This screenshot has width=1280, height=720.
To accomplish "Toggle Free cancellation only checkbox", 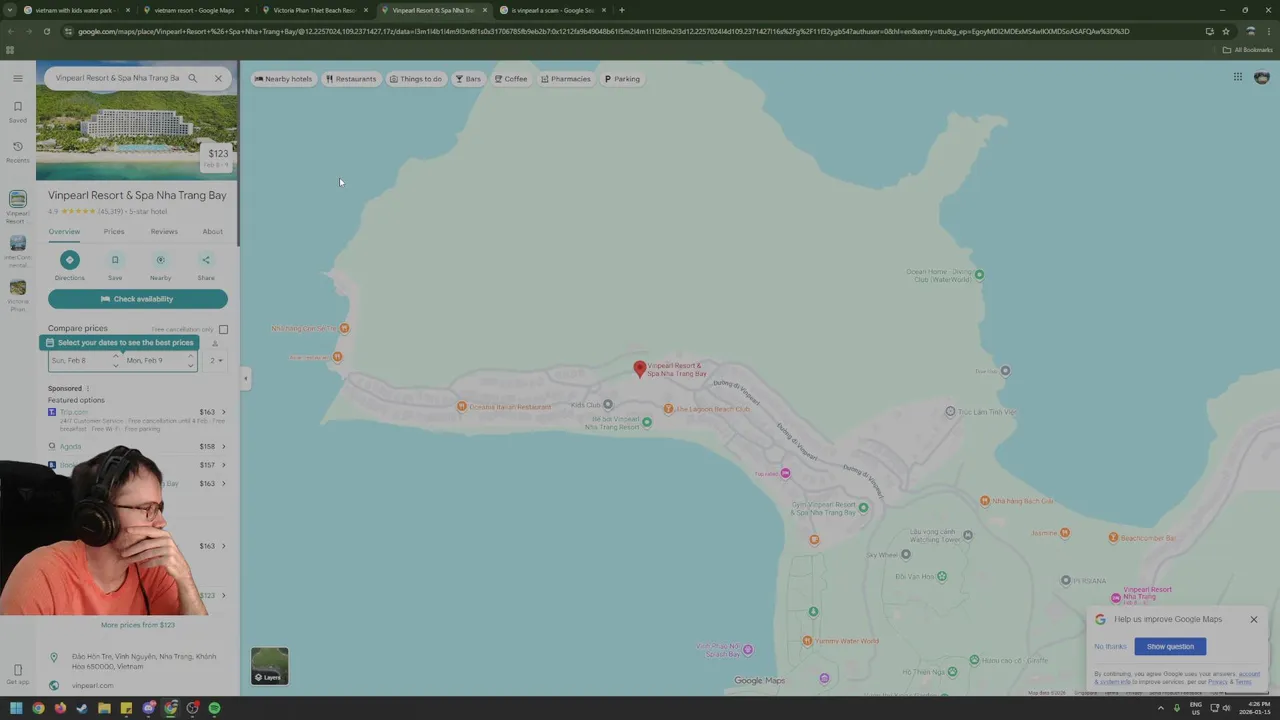I will [223, 329].
